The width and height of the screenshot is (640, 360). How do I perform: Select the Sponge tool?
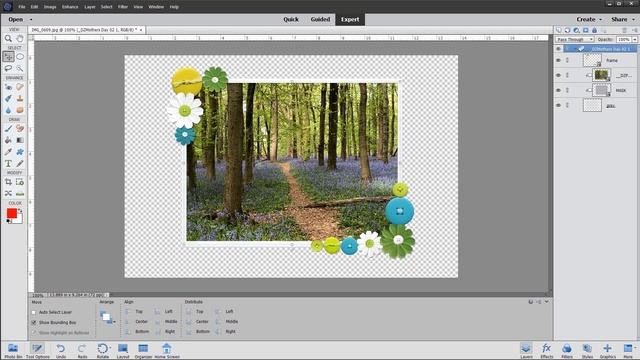coord(20,110)
